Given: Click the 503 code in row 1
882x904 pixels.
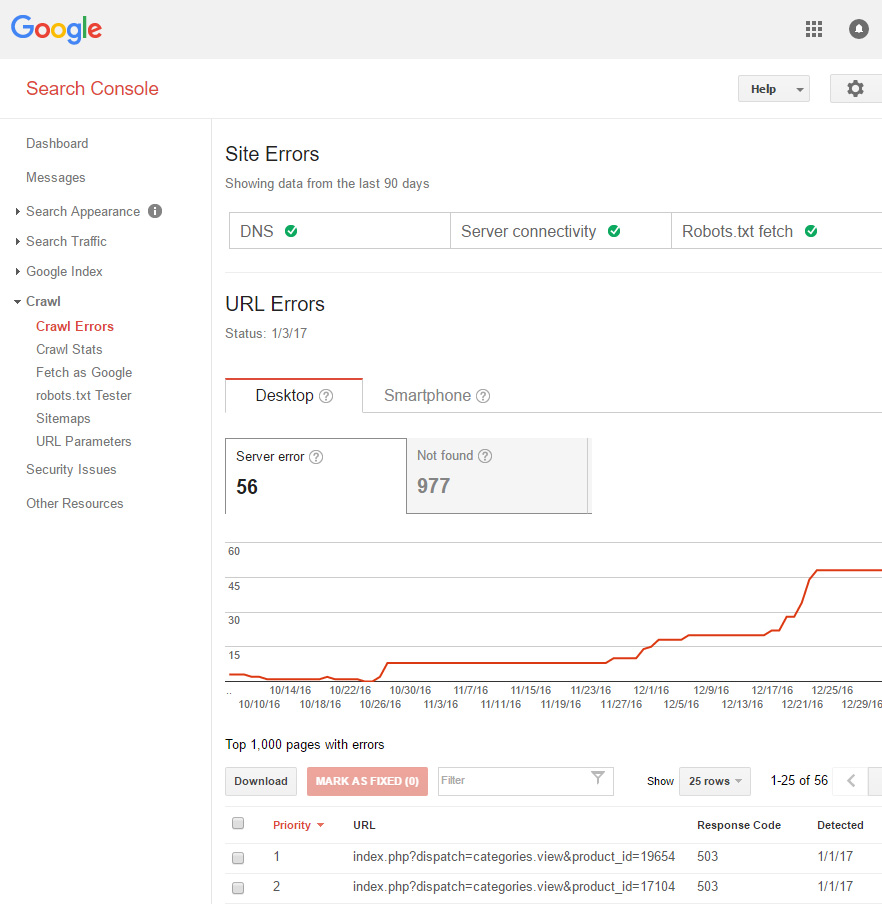Looking at the screenshot, I should [x=708, y=857].
